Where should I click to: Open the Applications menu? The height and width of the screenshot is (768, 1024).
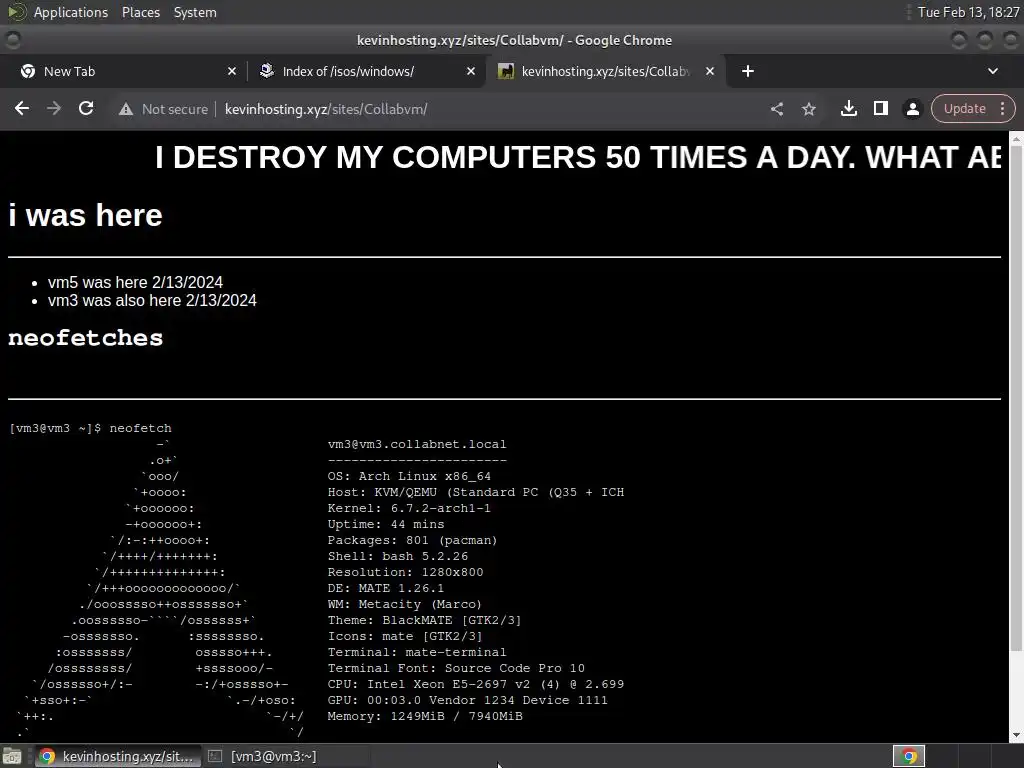pos(71,12)
